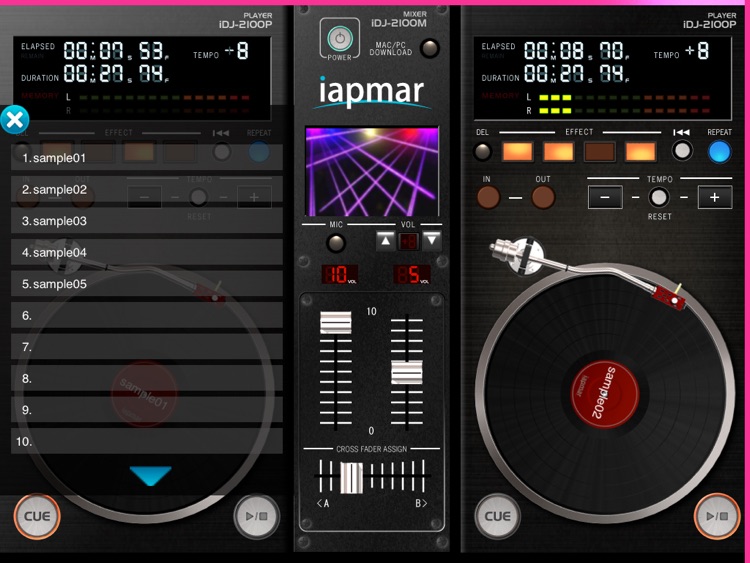Toggle play/pause on the right deck
Image resolution: width=750 pixels, height=563 pixels.
(x=717, y=517)
